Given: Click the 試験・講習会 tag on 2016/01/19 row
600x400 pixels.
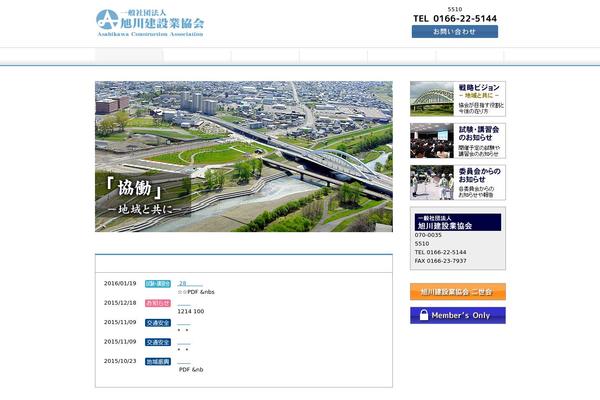Looking at the screenshot, I should pyautogui.click(x=158, y=284).
